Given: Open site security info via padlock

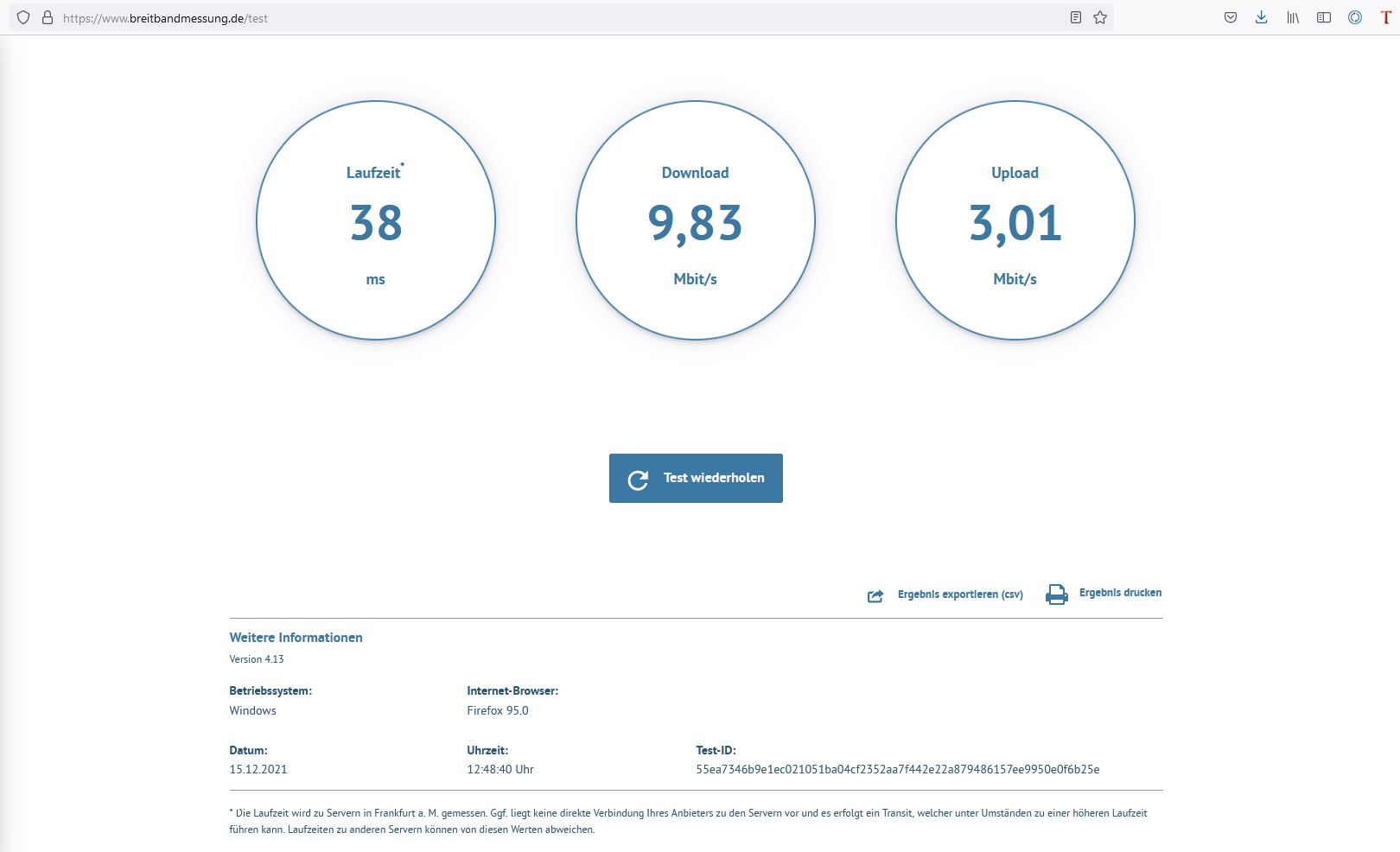Looking at the screenshot, I should point(48,17).
